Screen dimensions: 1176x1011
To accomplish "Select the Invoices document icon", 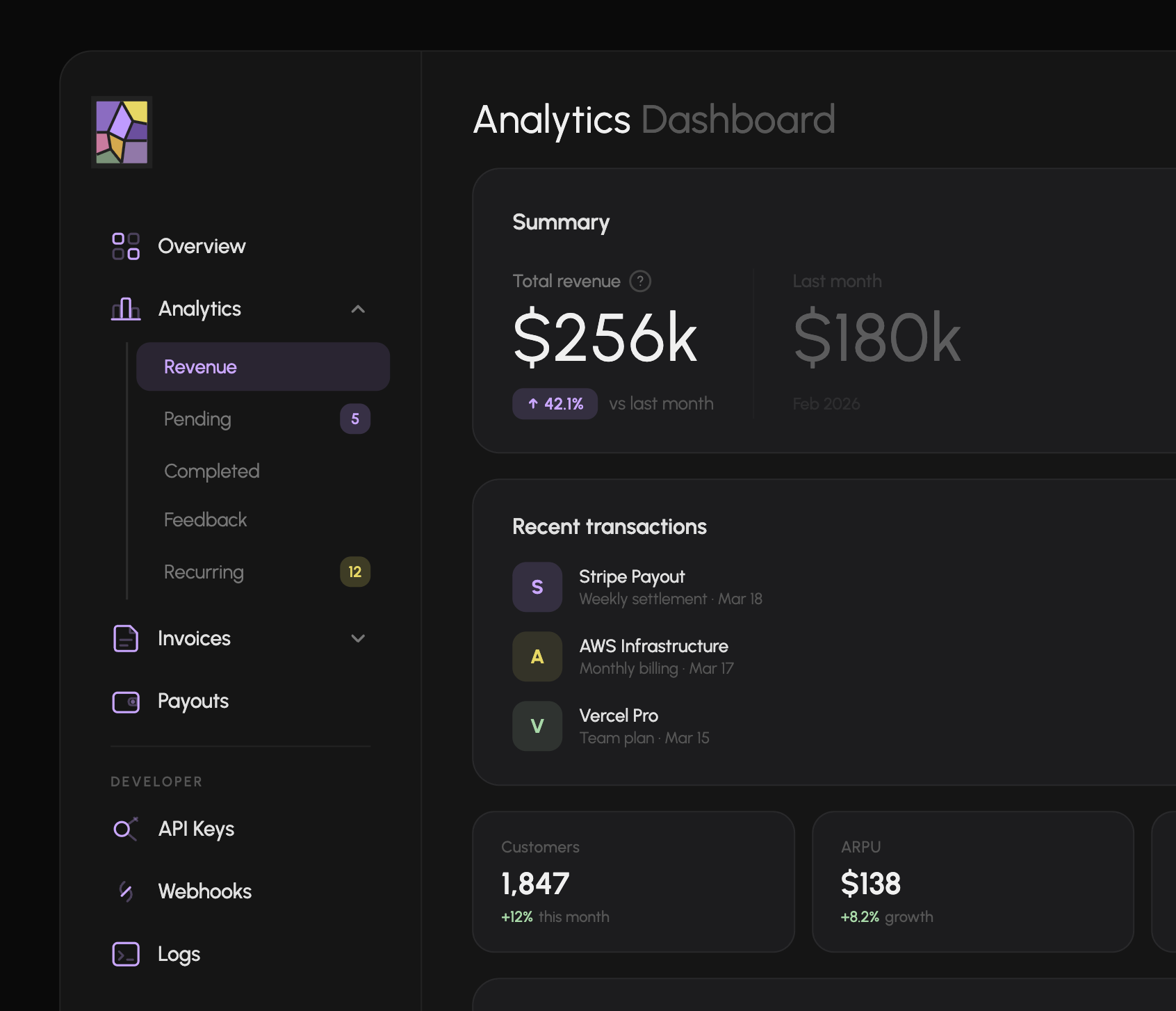I will (x=126, y=638).
